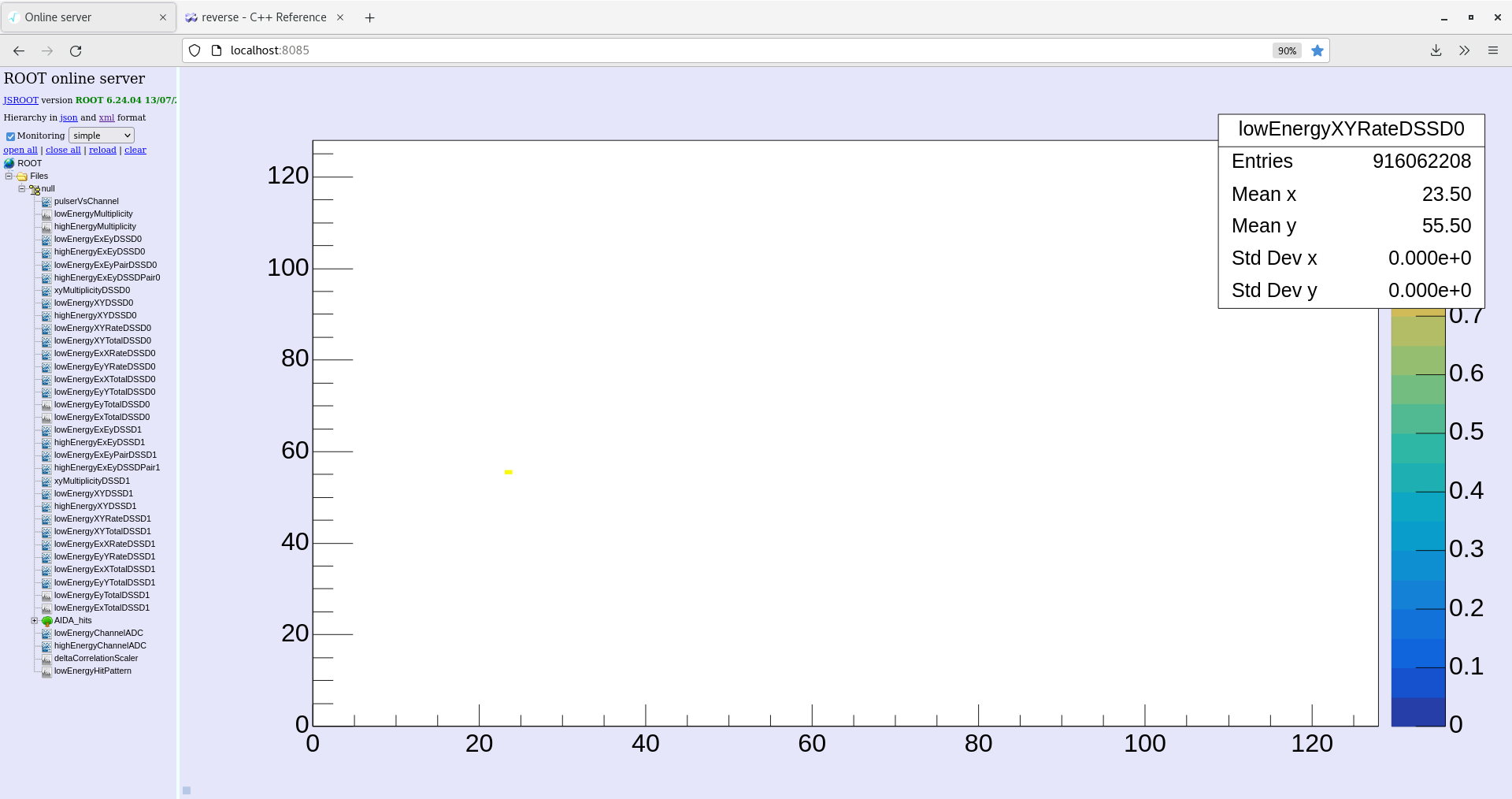Click the lowEnergyXYRateDSSD0 stats box title

(1351, 129)
